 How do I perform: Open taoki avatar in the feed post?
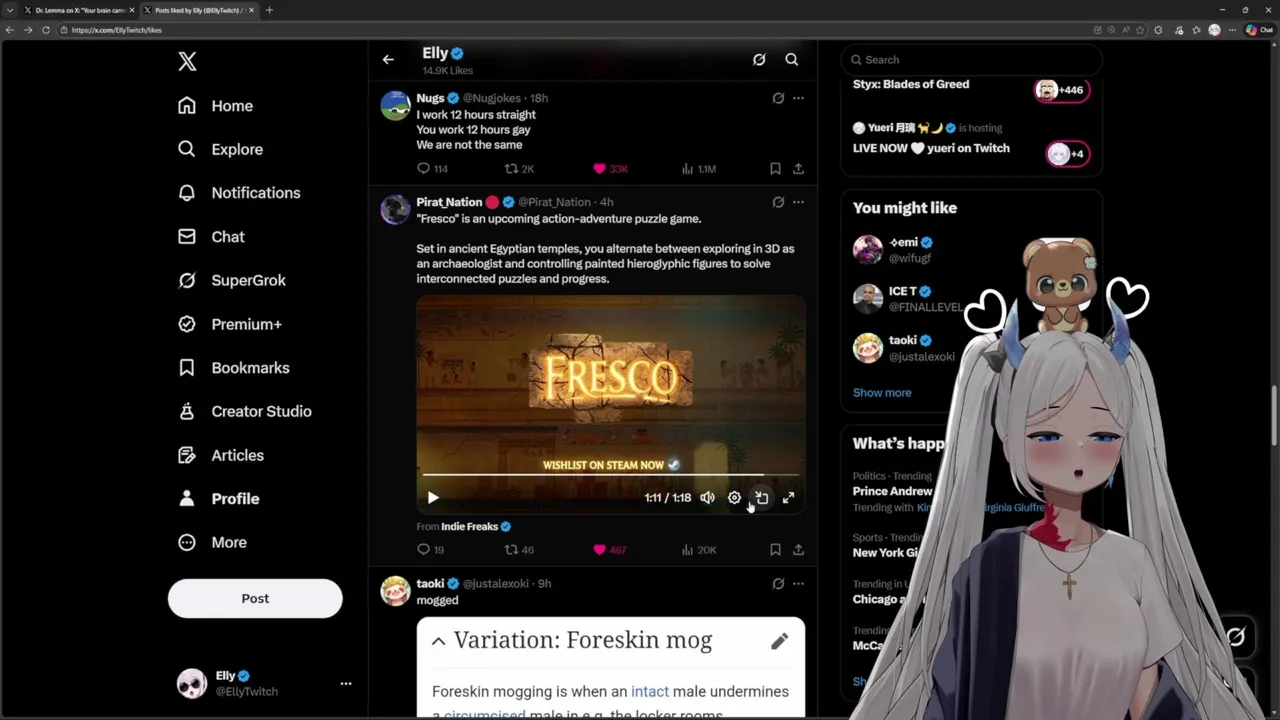[x=396, y=591]
